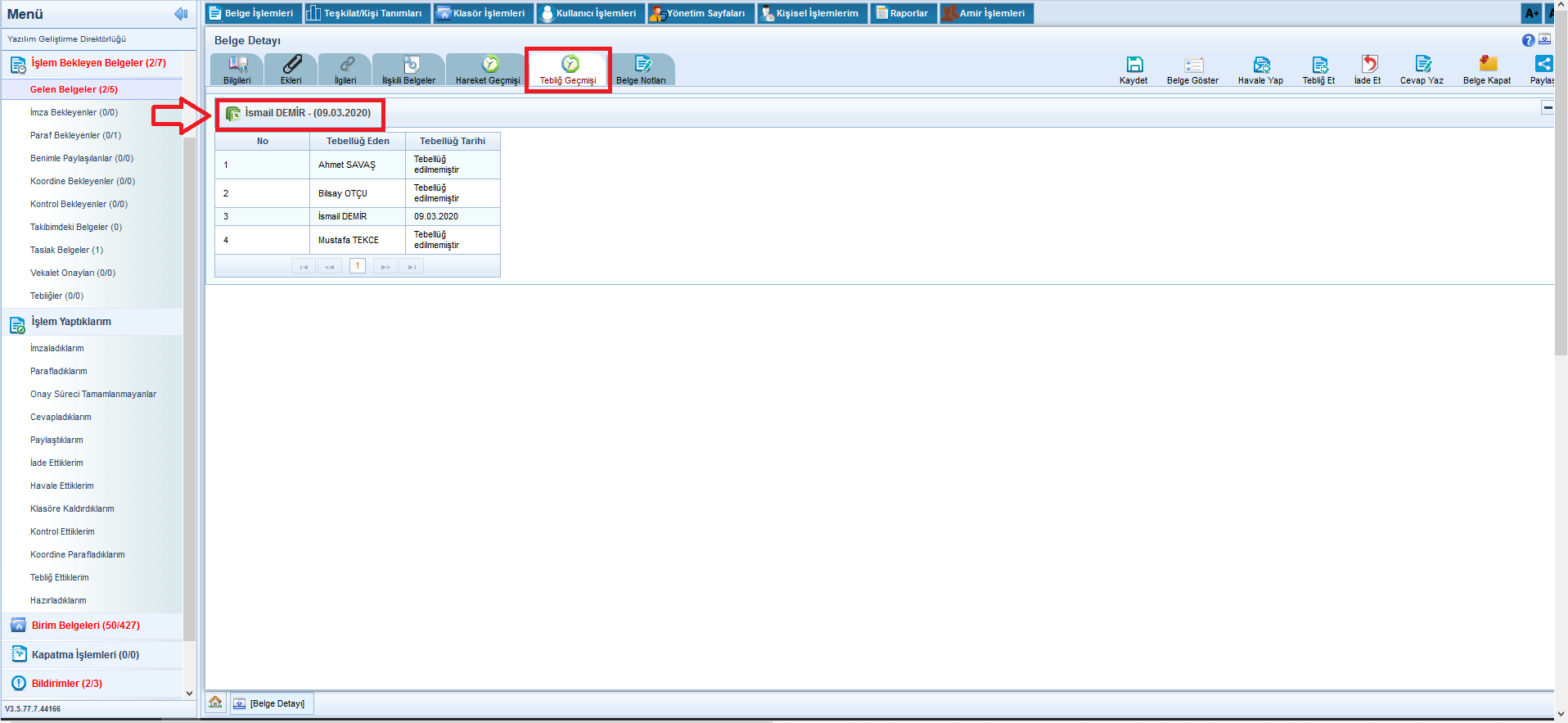
Task: Click the İade Et return icon
Action: (1367, 66)
